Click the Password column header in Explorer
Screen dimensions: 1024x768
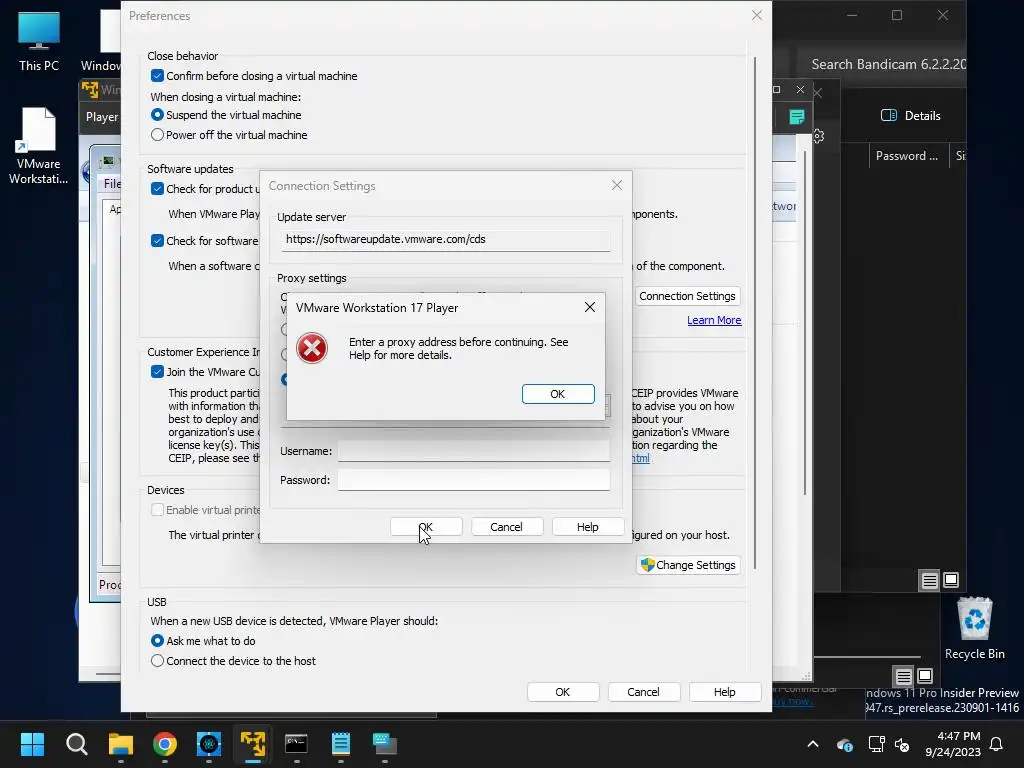point(906,155)
